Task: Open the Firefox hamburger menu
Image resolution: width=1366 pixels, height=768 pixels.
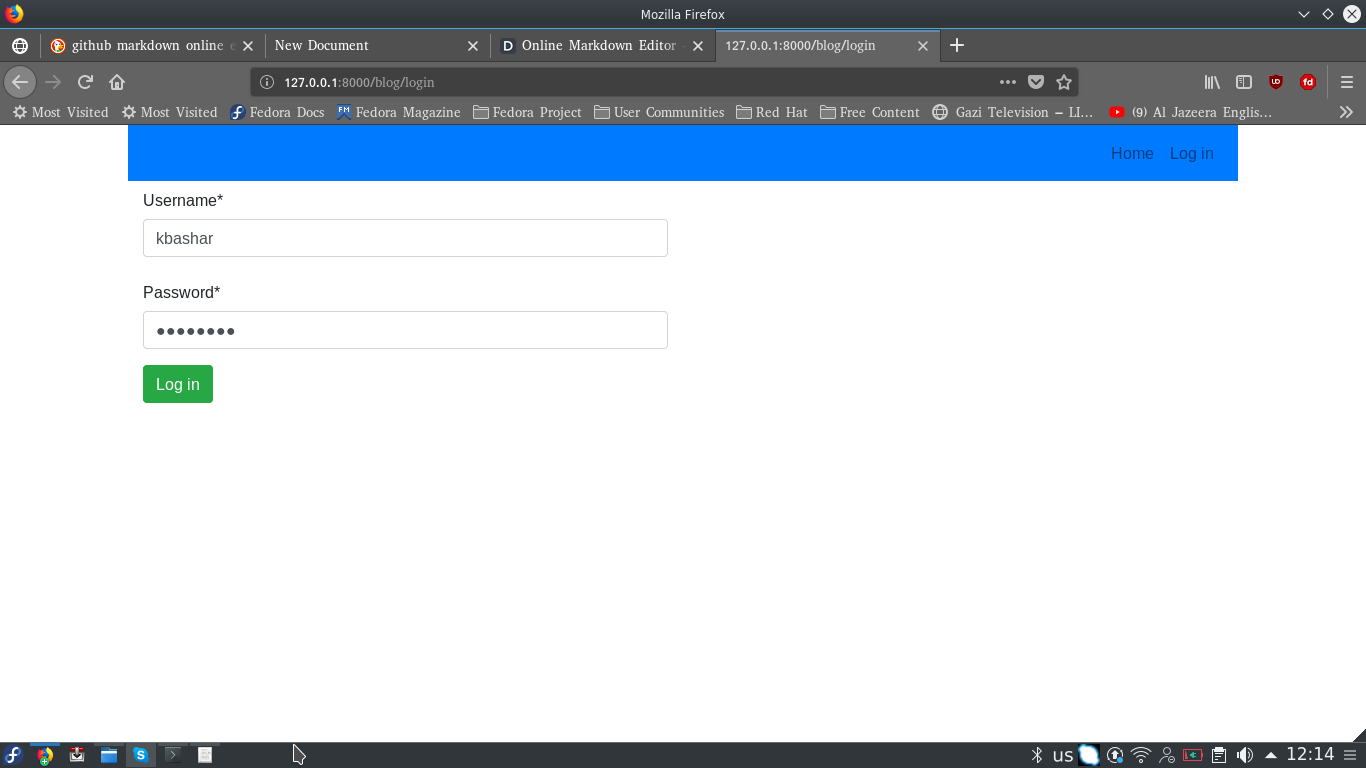Action: [1347, 82]
